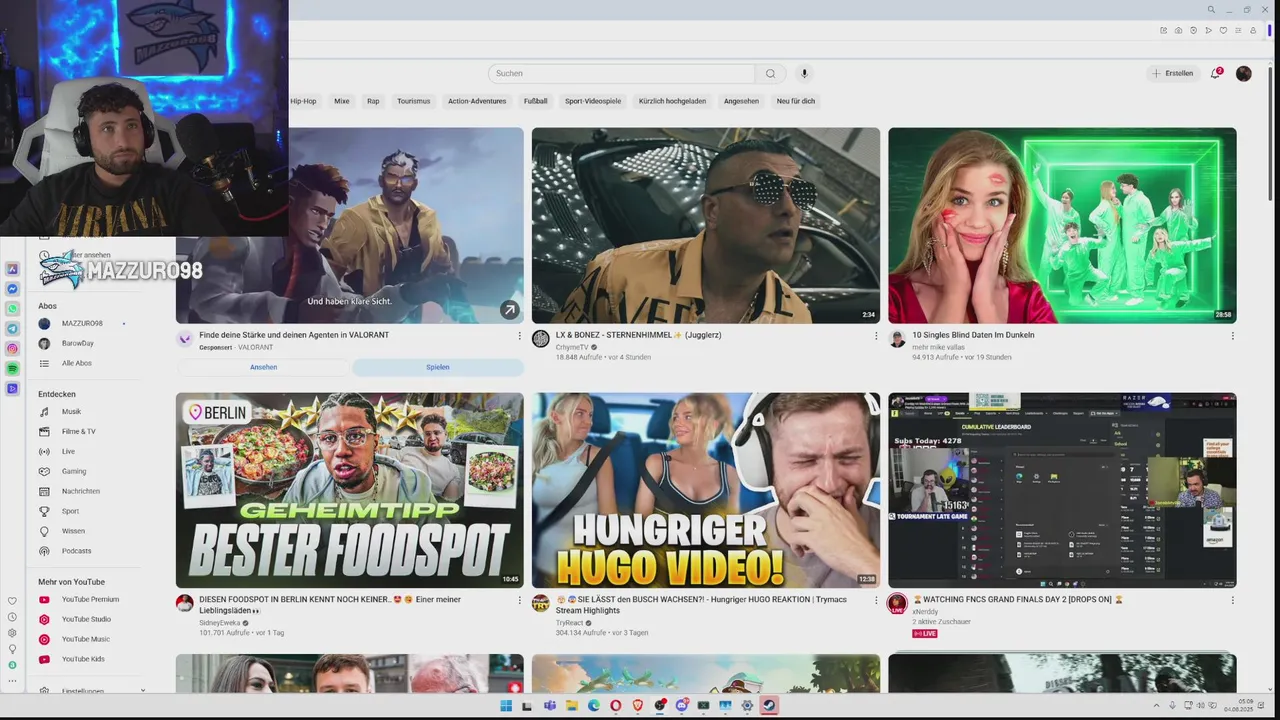Click the Erstellen button

(1172, 73)
